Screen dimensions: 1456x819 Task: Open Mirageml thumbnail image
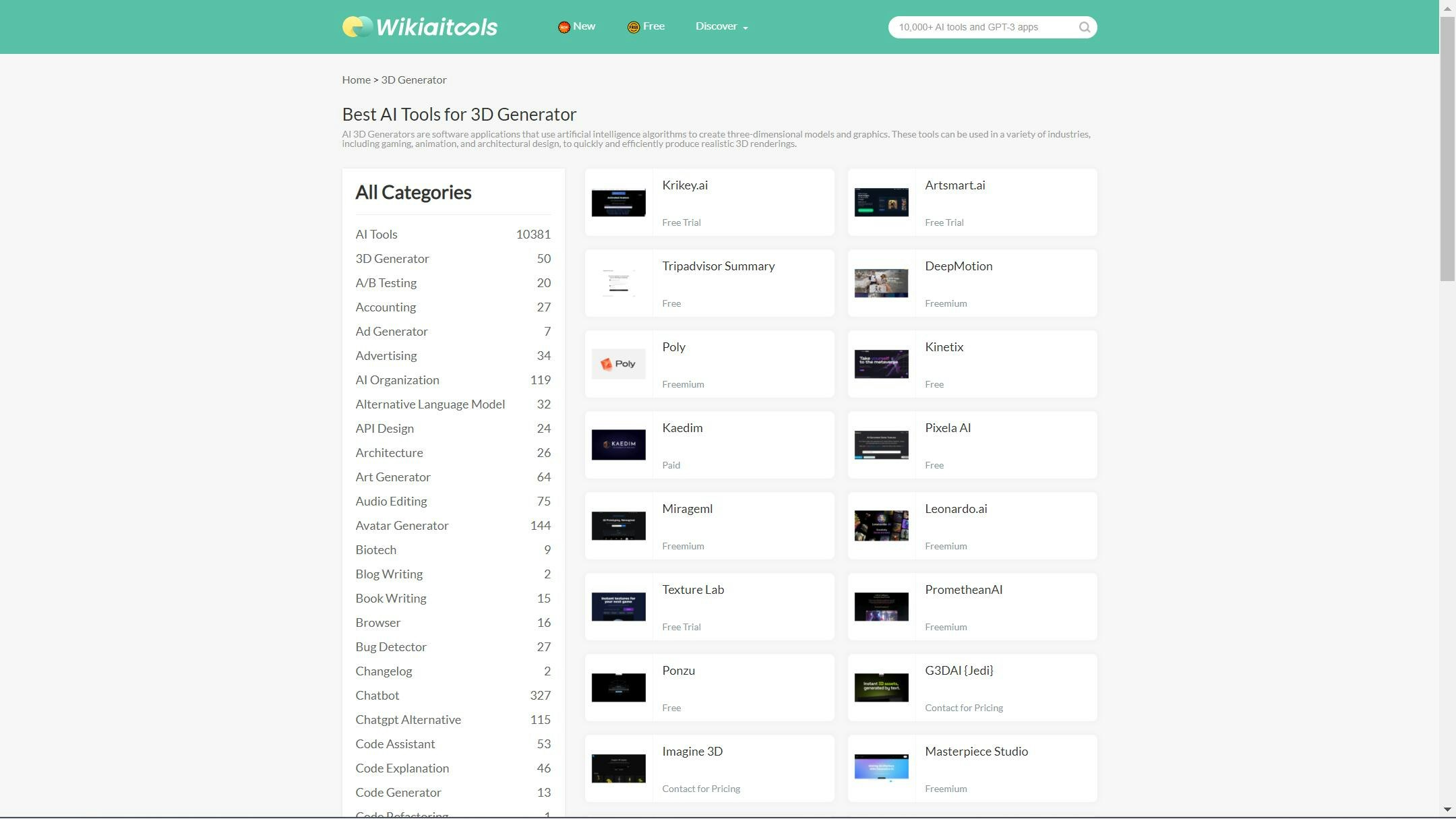(618, 526)
